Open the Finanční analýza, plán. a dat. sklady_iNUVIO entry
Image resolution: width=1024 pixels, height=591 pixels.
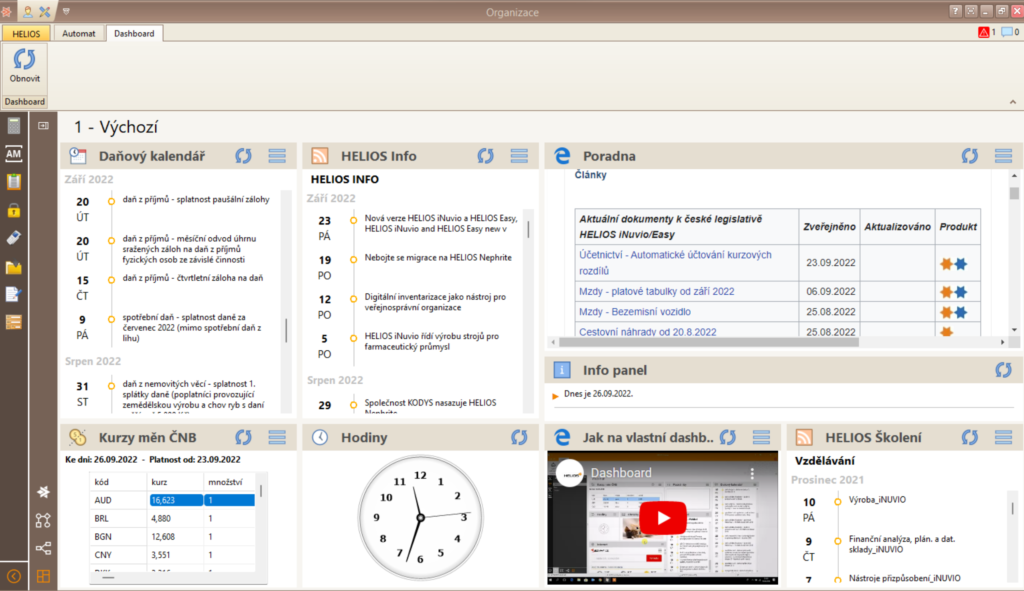[902, 544]
